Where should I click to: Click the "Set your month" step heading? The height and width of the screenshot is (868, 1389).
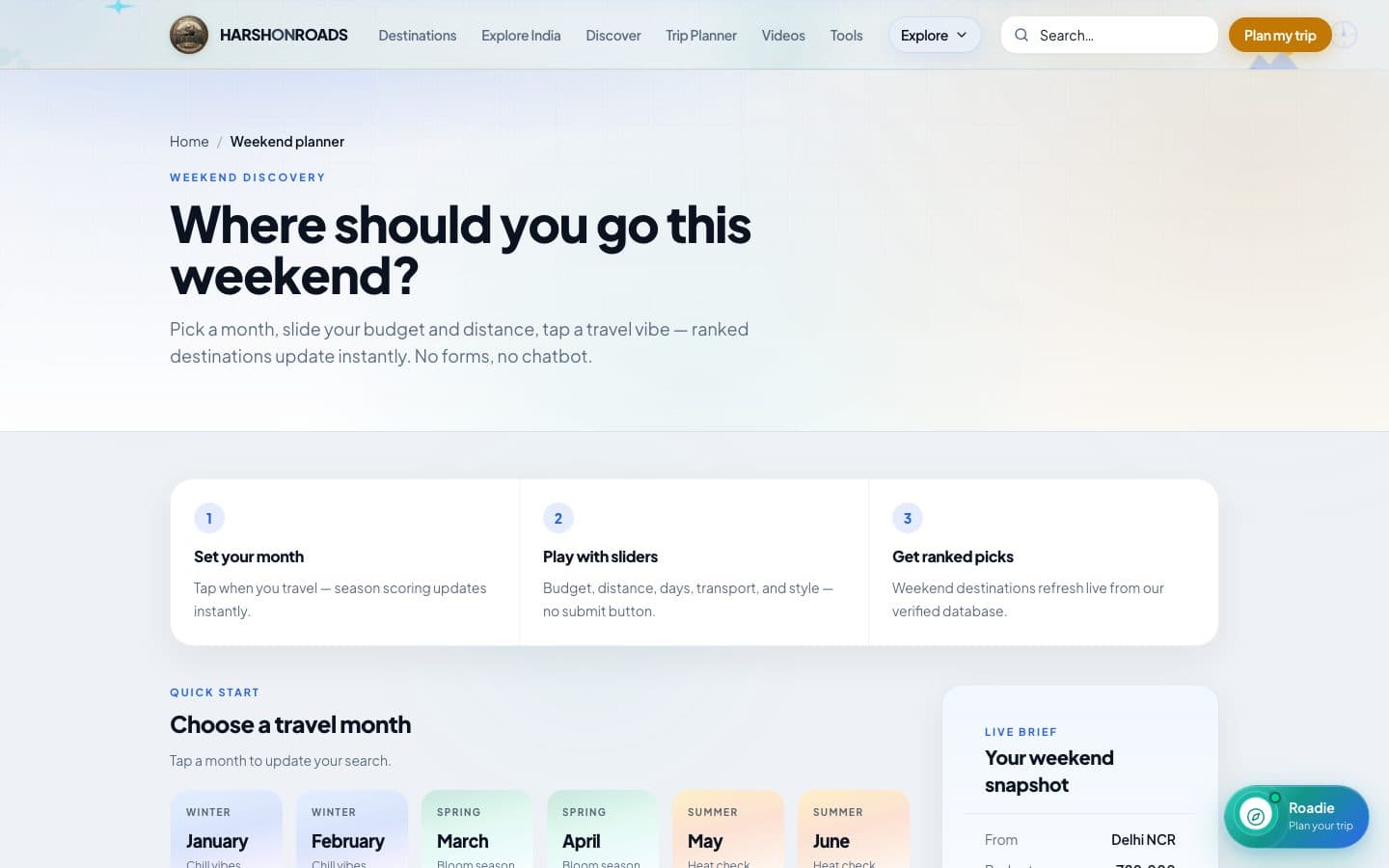coord(249,556)
